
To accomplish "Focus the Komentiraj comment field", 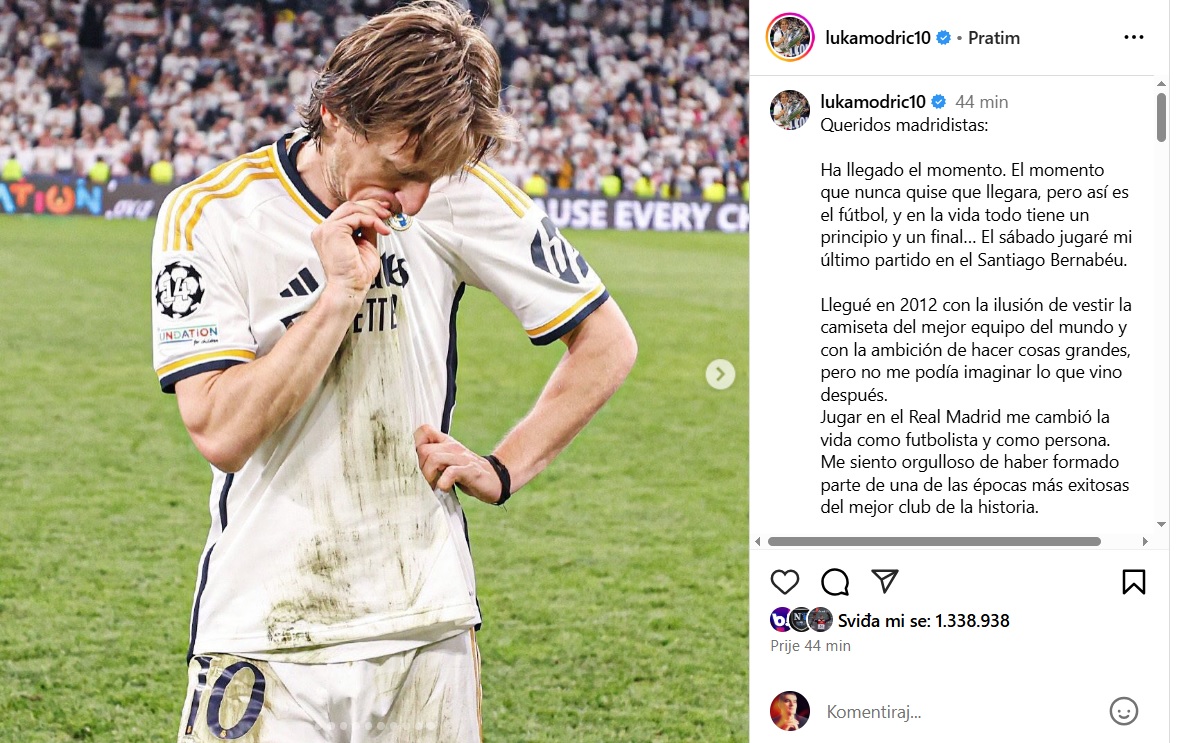I will coord(958,711).
